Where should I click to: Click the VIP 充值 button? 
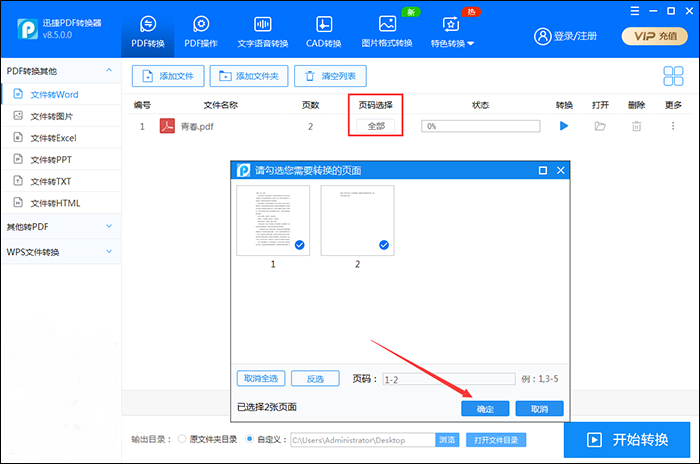654,36
